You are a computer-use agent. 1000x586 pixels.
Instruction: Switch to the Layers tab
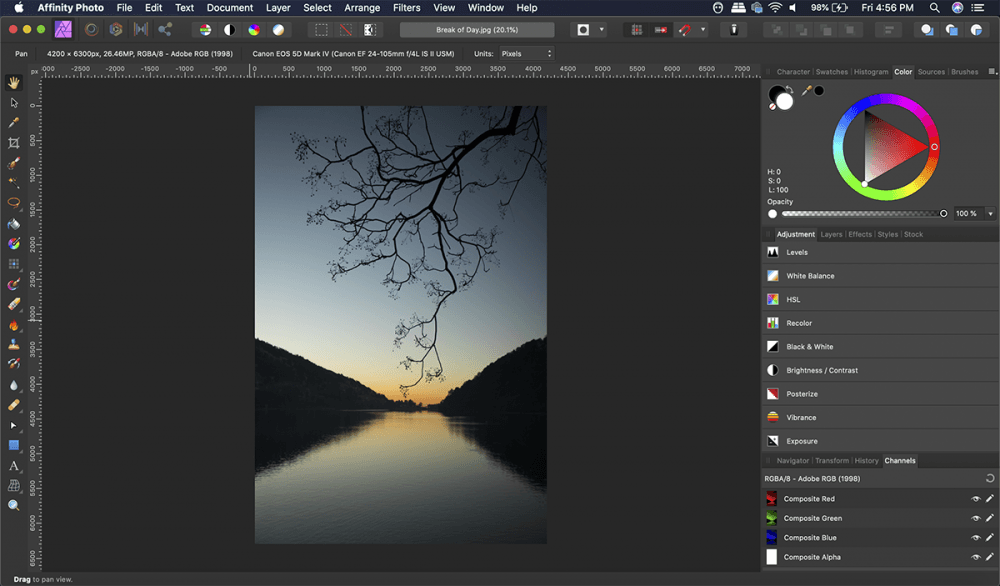point(831,235)
